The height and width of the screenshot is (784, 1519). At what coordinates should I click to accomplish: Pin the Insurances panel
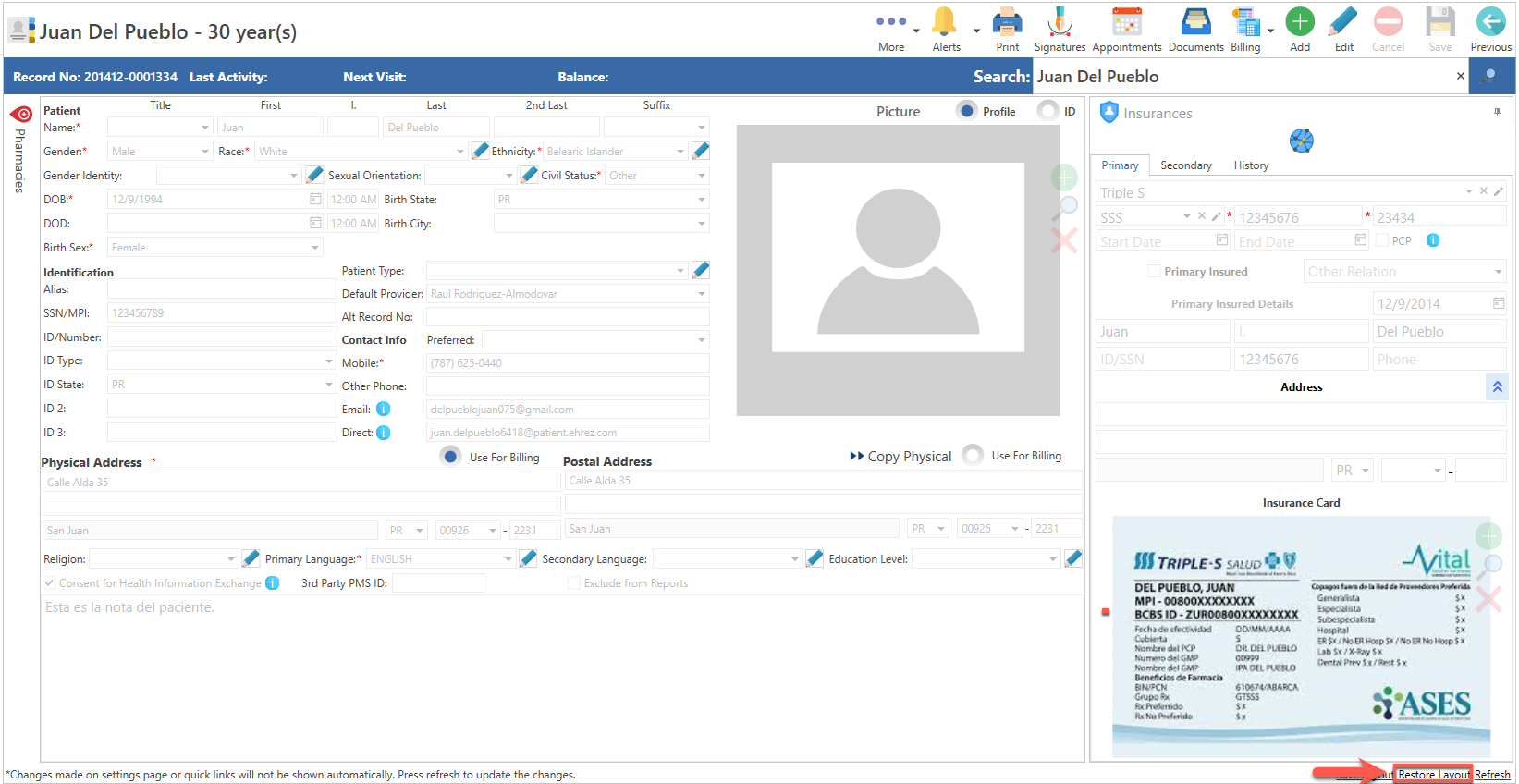tap(1497, 112)
